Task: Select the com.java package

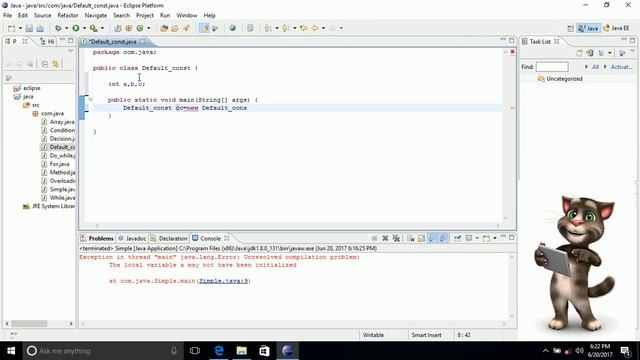Action: click(x=48, y=113)
